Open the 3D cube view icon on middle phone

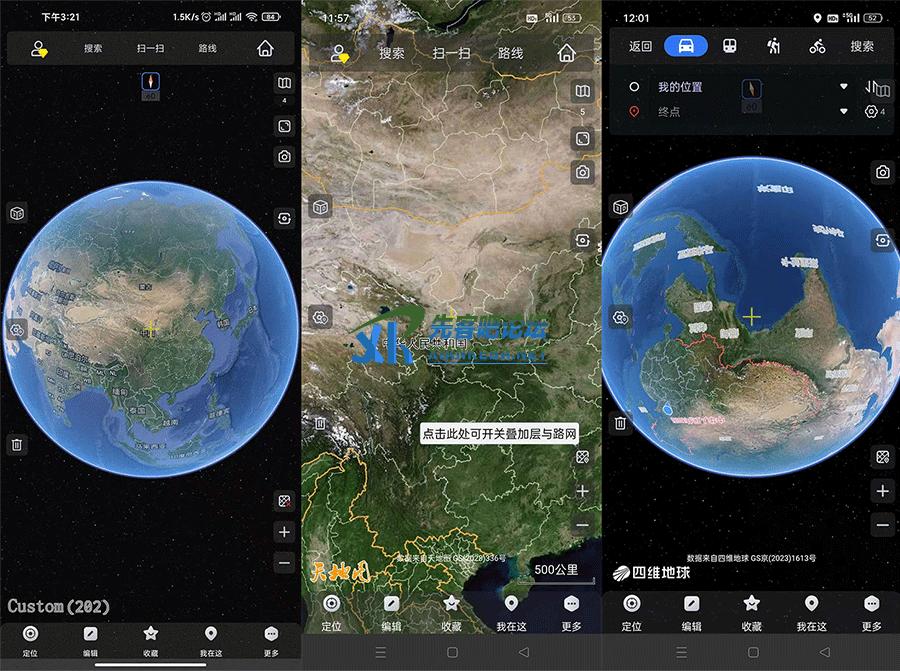(320, 207)
